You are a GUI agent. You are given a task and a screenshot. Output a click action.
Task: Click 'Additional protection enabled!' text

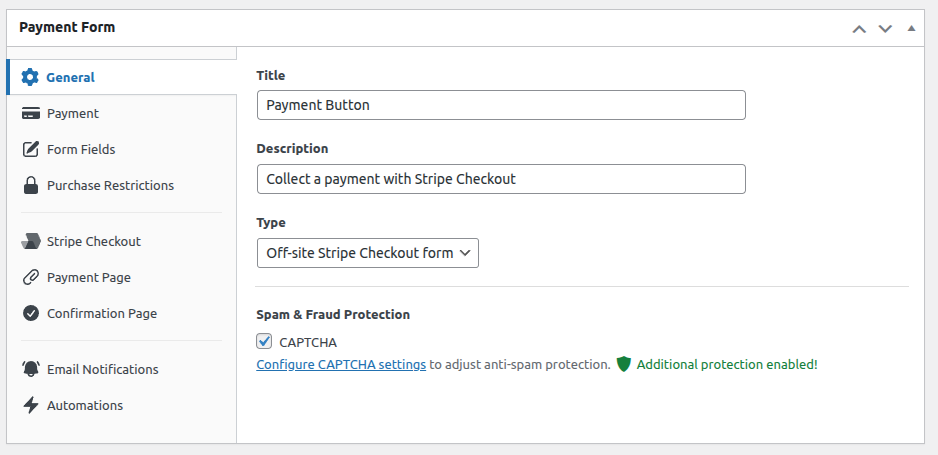pyautogui.click(x=727, y=364)
